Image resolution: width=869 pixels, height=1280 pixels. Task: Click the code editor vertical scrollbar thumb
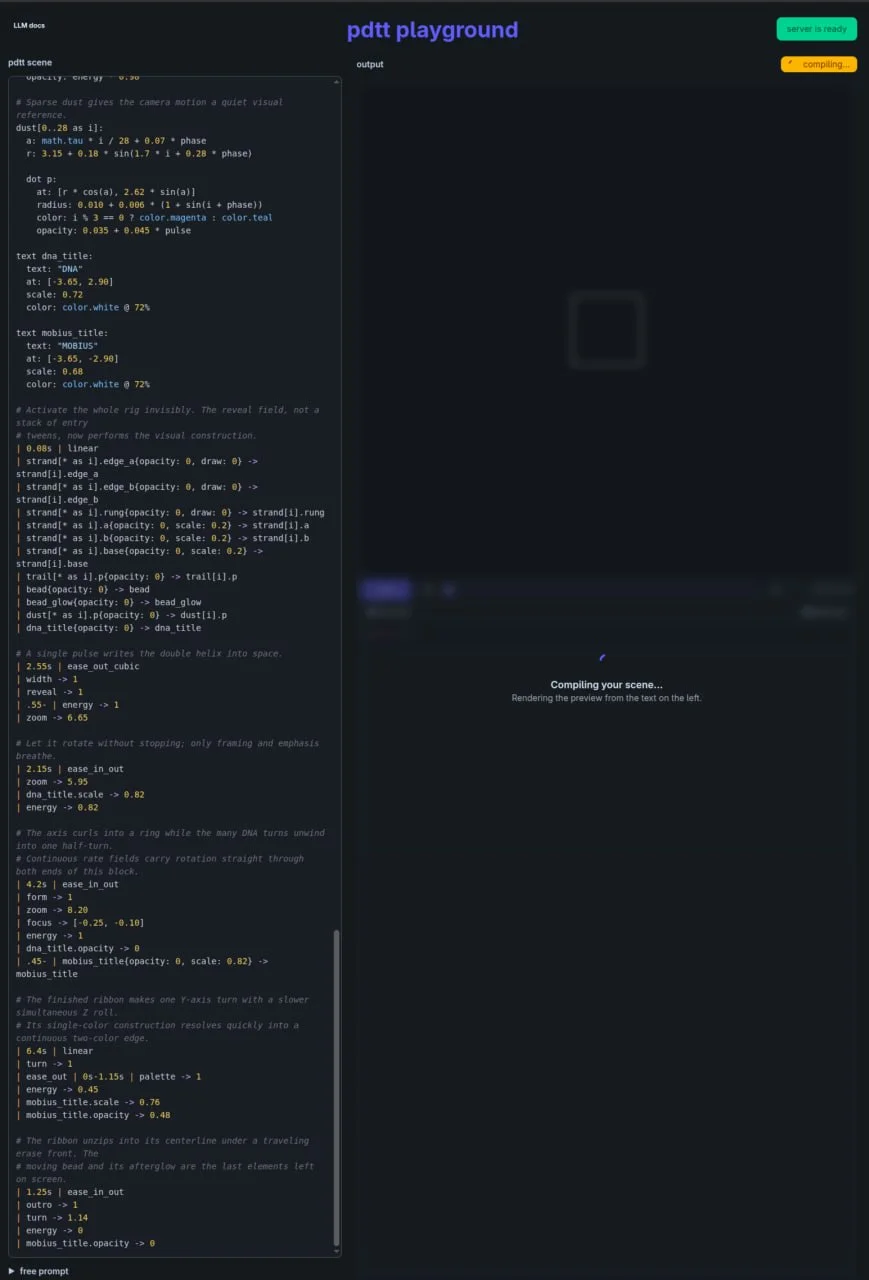pyautogui.click(x=336, y=1088)
